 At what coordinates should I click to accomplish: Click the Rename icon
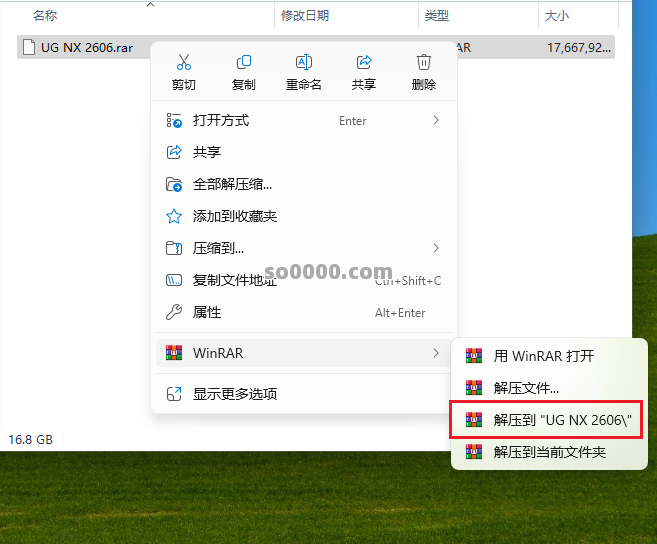tap(303, 62)
